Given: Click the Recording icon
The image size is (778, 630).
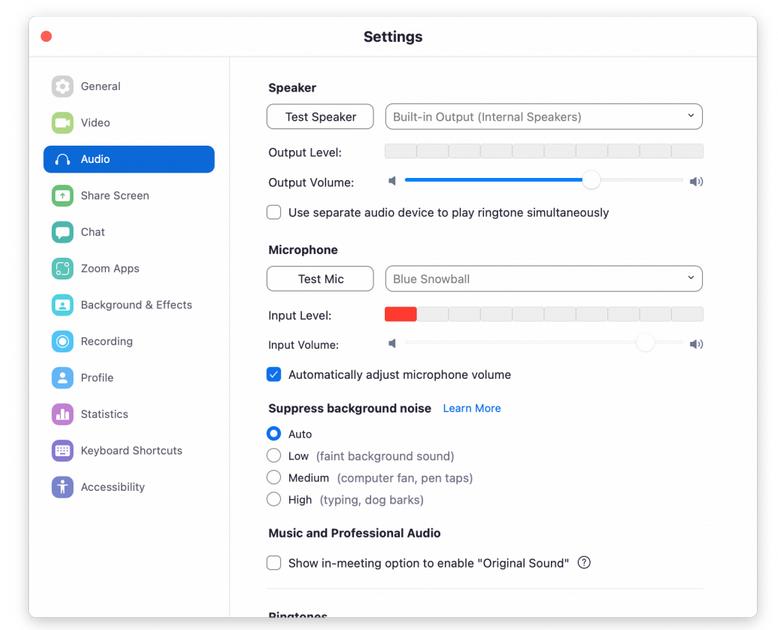Looking at the screenshot, I should [63, 341].
